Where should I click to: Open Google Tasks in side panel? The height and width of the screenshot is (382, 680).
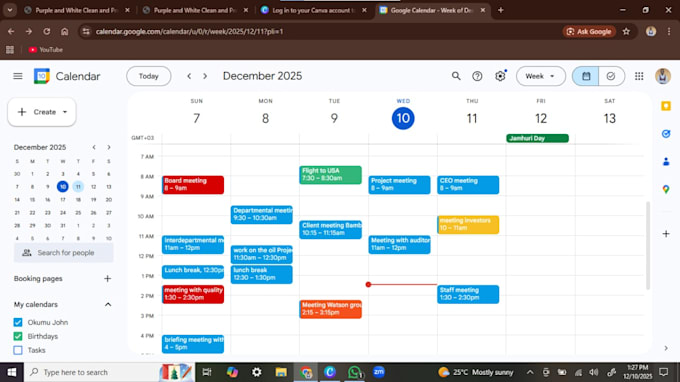[x=666, y=134]
